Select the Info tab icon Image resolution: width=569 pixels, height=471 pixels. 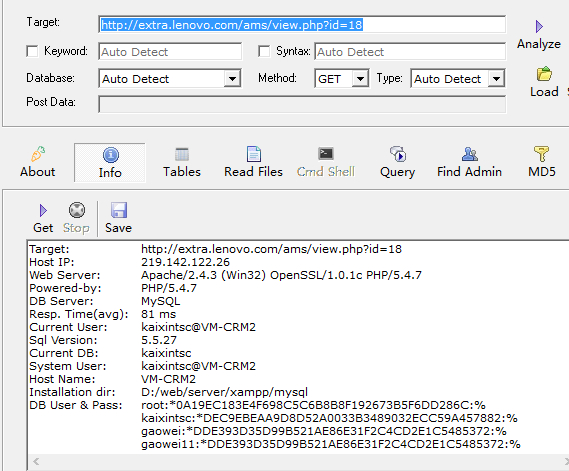(111, 155)
